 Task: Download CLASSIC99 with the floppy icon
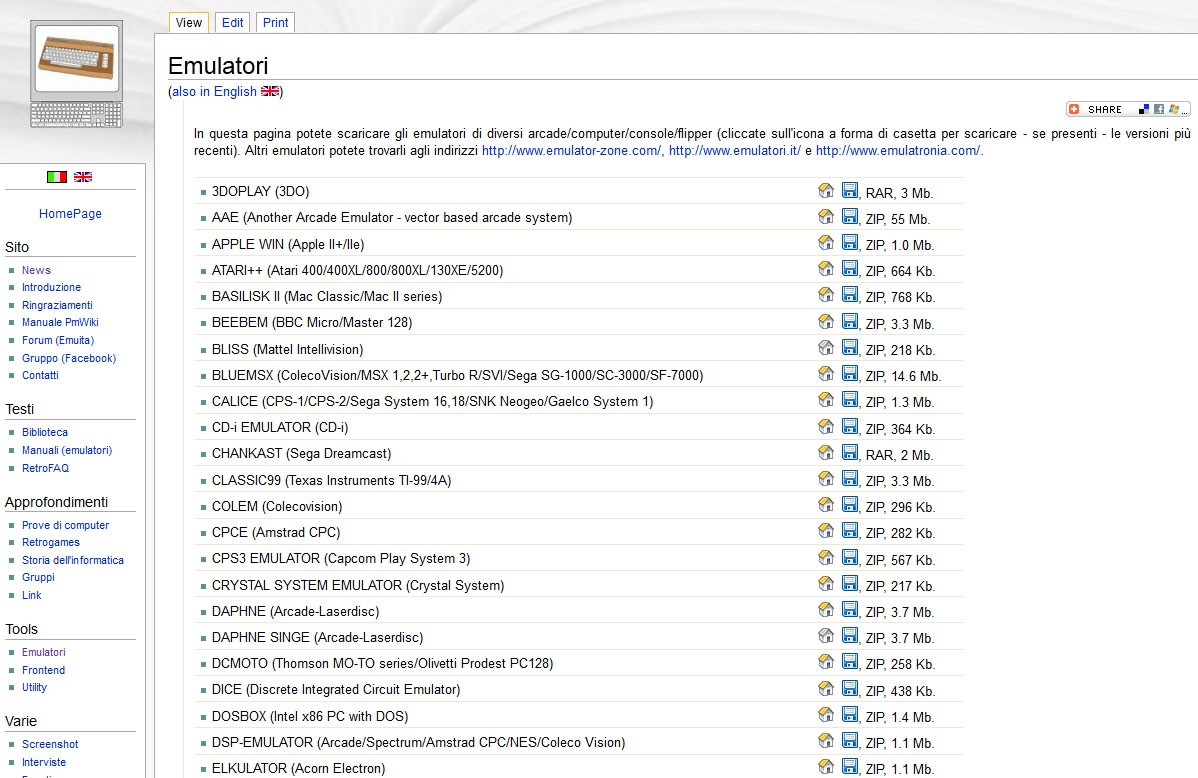click(x=850, y=478)
